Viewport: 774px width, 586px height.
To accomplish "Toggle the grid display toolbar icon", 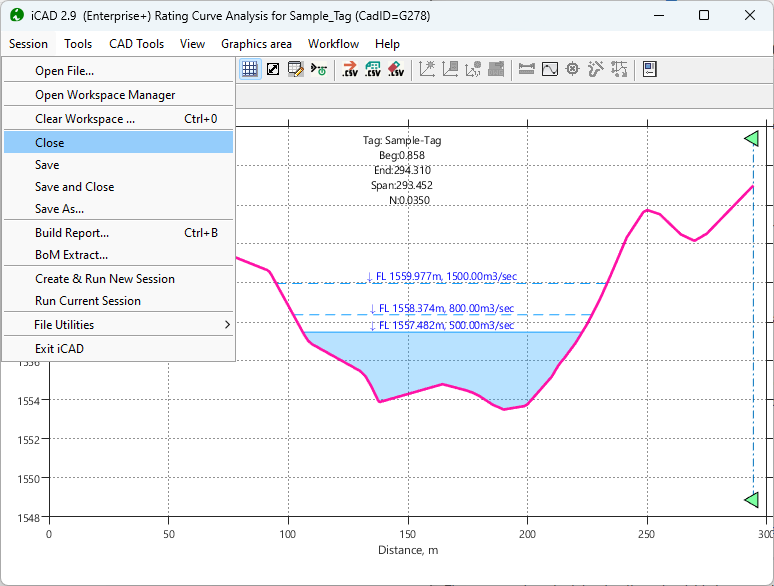I will 250,69.
